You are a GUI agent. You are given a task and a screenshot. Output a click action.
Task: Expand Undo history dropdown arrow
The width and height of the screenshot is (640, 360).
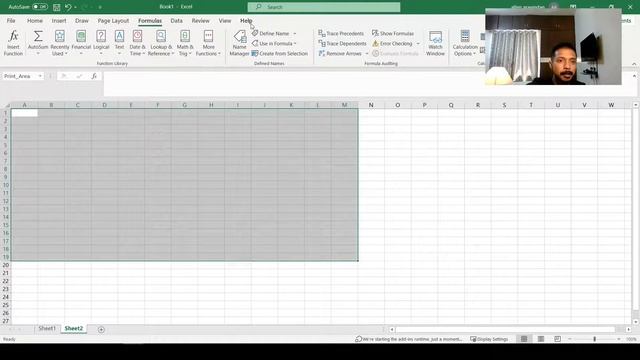click(76, 7)
